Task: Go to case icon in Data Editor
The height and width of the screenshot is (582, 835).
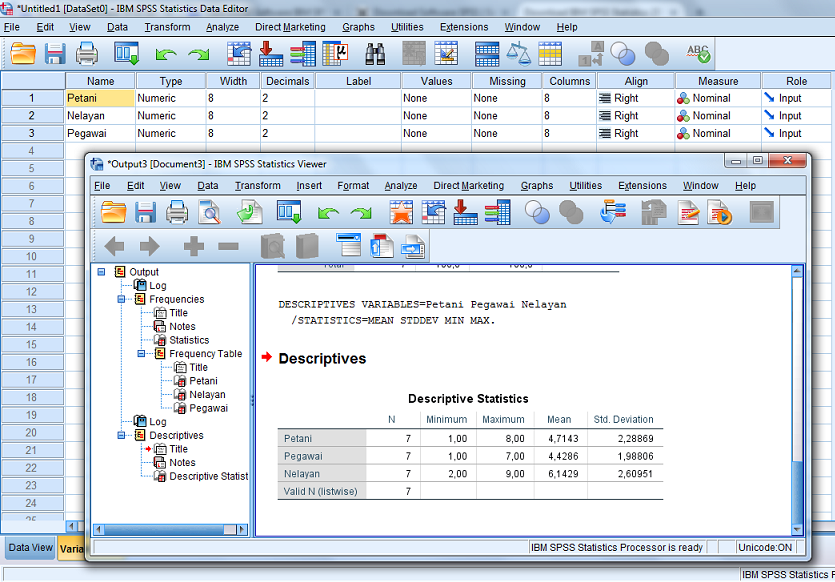Action: (239, 54)
